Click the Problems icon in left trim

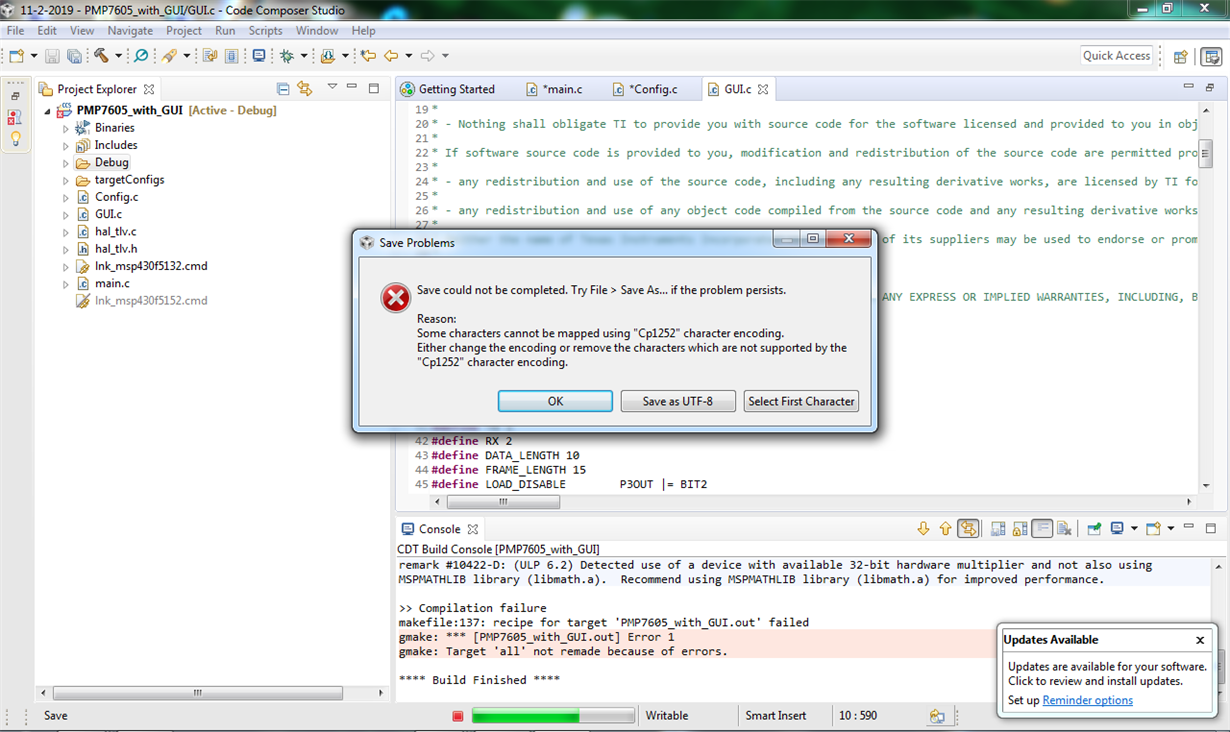pyautogui.click(x=15, y=117)
